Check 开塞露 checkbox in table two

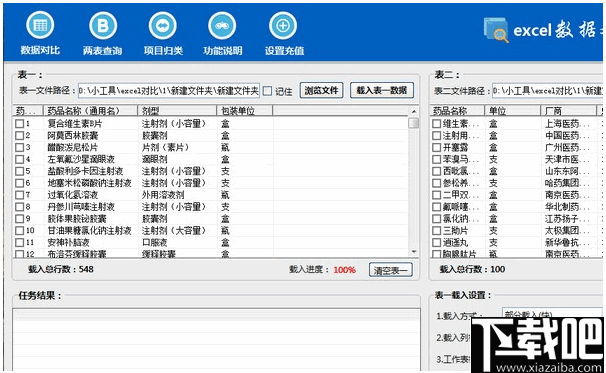pyautogui.click(x=436, y=148)
